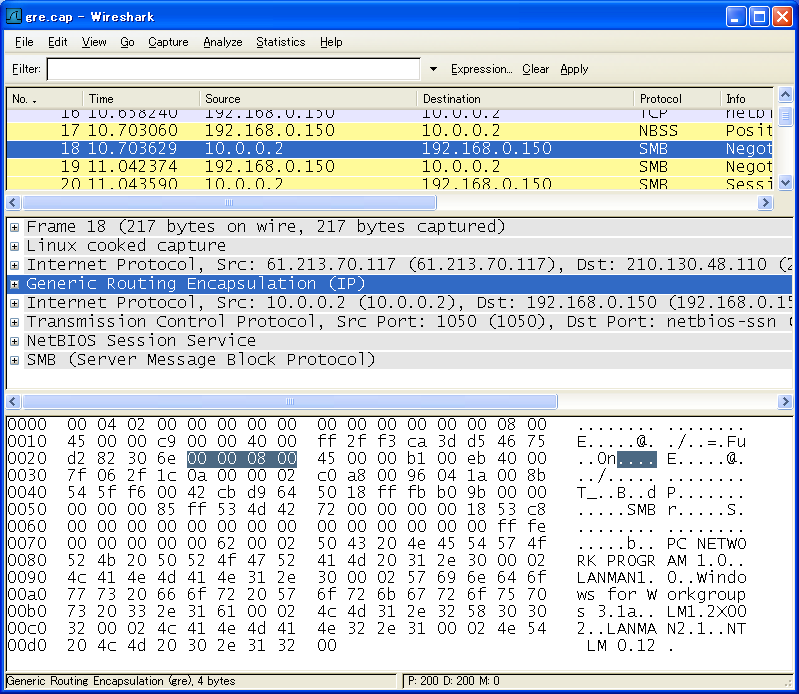The image size is (799, 694).
Task: Click ASCII text 'orkgroup' in hex pane
Action: [x=706, y=595]
